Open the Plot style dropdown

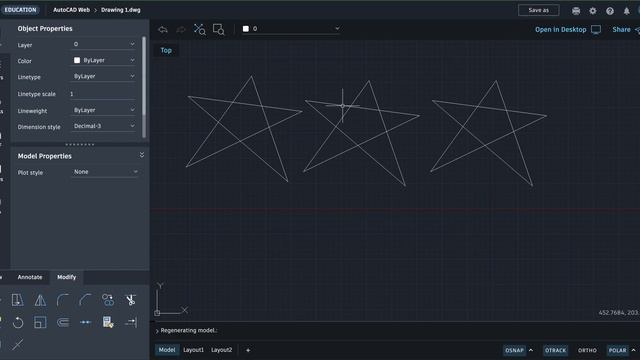click(105, 172)
